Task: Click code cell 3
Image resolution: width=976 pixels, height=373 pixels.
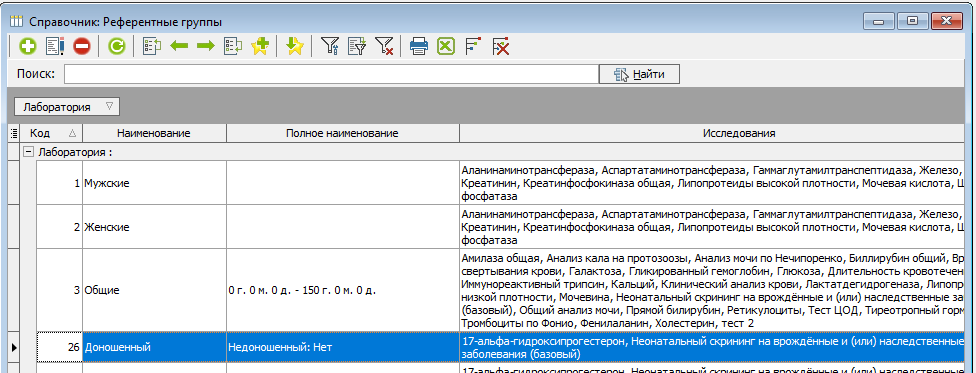Action: (59, 290)
